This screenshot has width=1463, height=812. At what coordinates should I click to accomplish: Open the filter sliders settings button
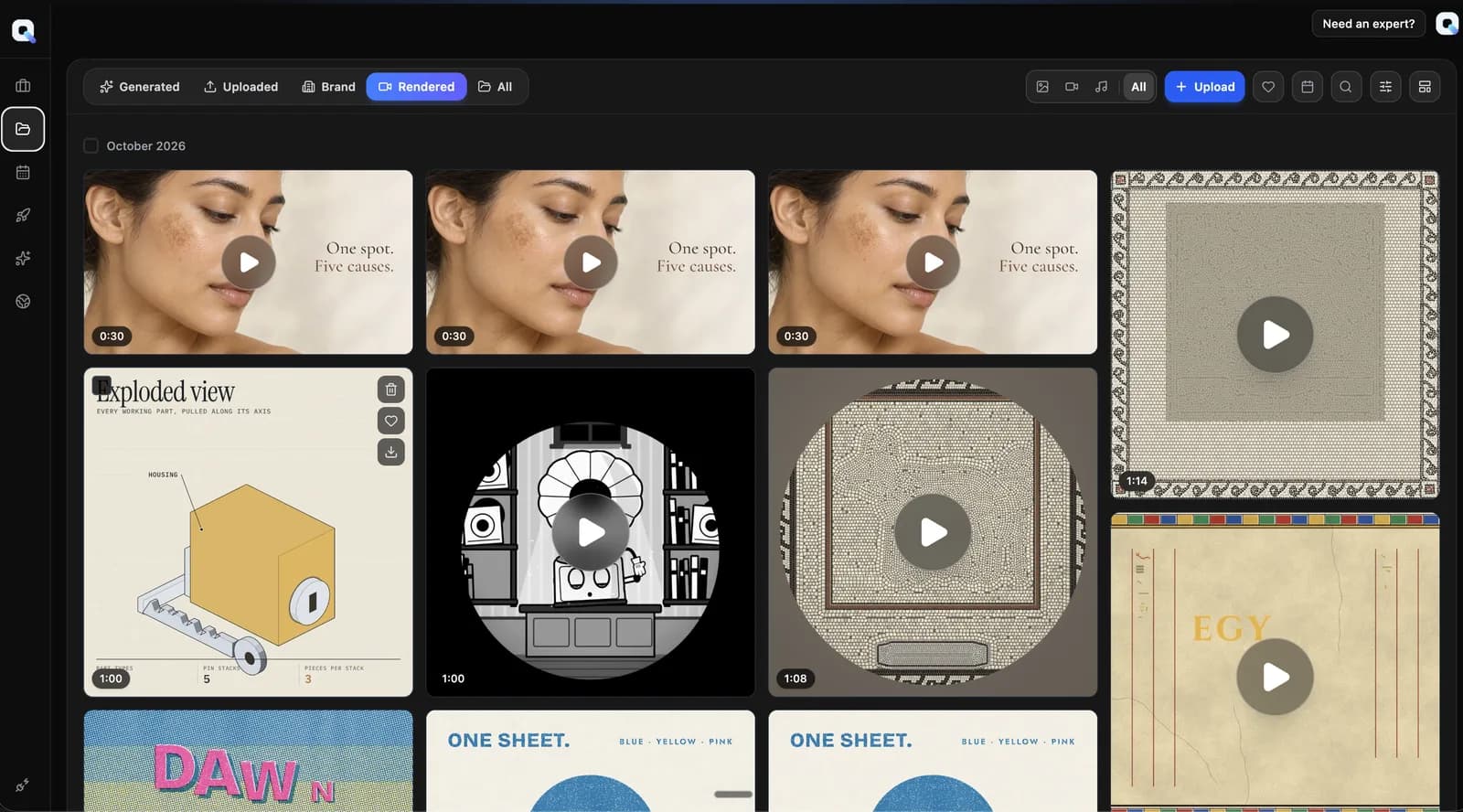tap(1385, 87)
